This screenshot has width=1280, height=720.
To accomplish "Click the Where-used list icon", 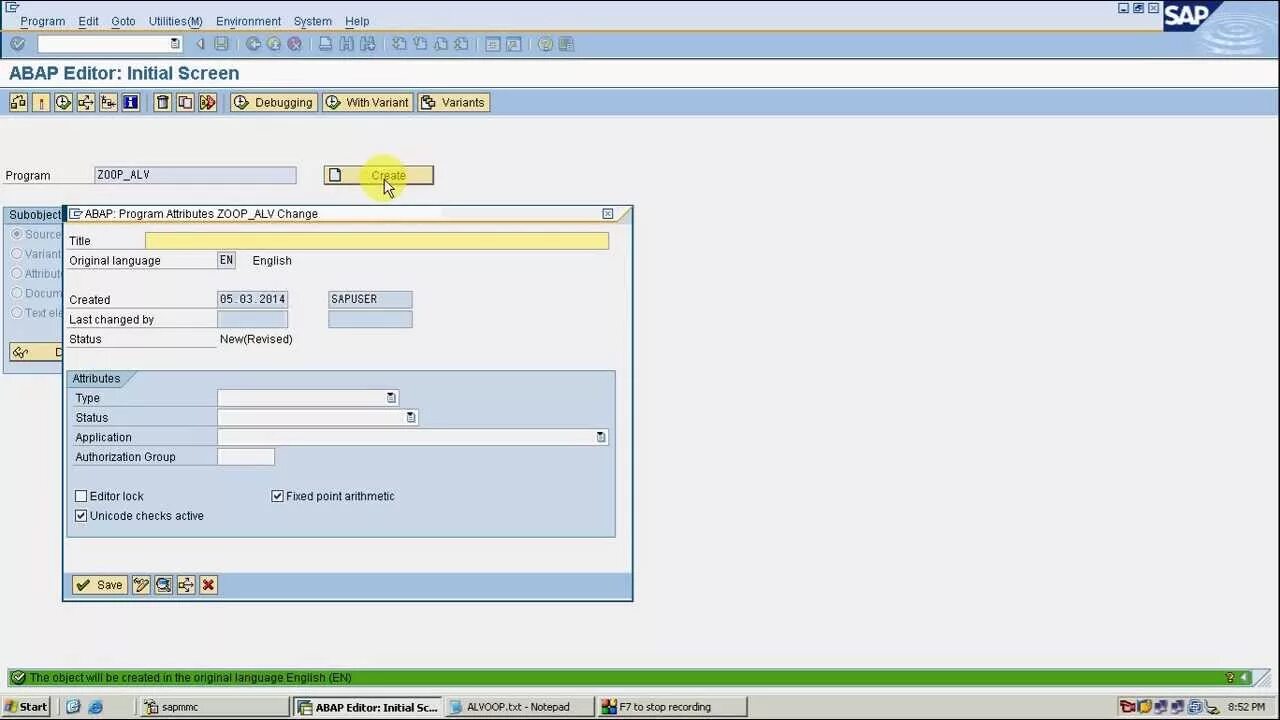I will tap(86, 102).
